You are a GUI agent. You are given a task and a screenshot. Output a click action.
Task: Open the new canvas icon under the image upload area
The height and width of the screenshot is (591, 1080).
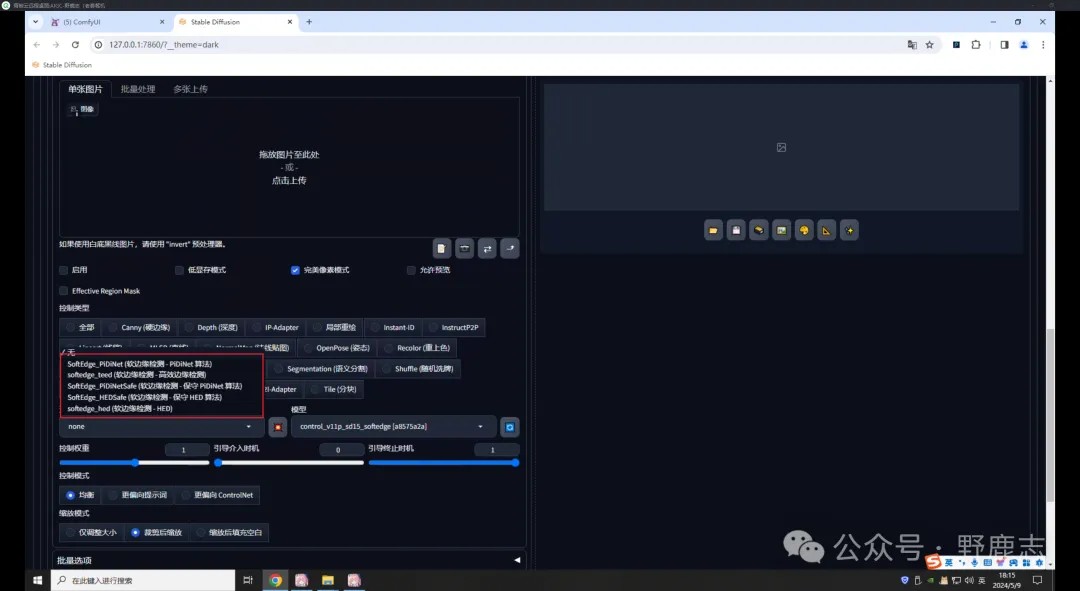tap(442, 249)
